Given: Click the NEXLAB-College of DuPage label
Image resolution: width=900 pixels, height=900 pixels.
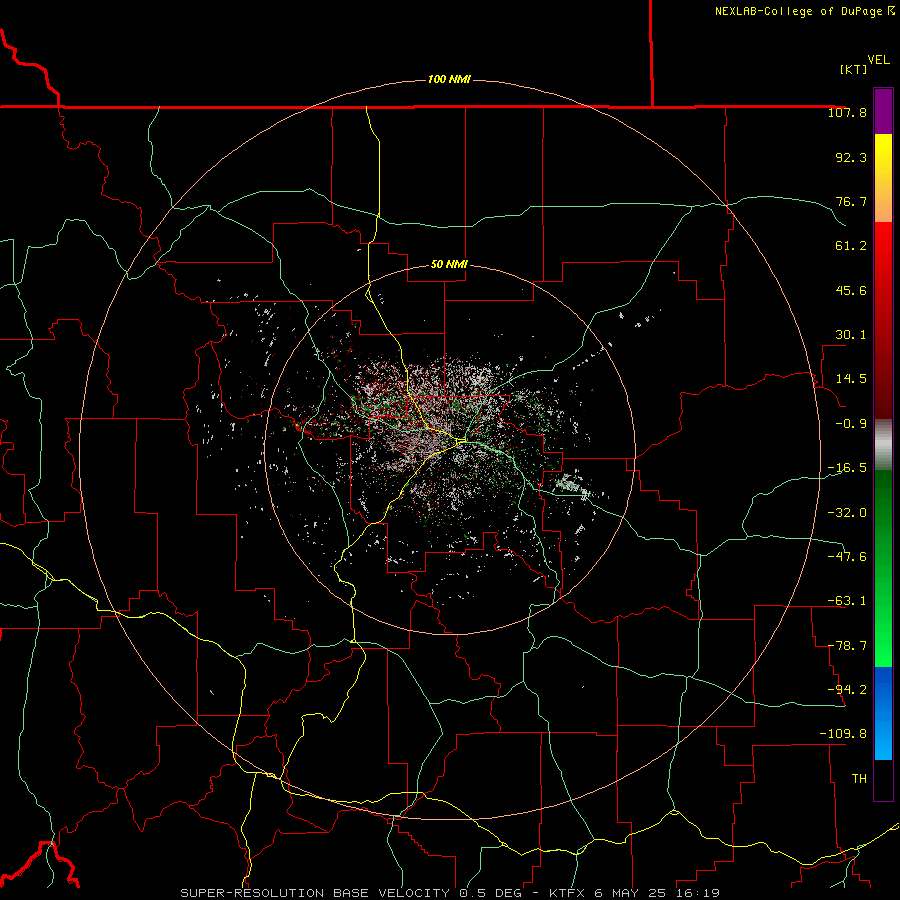Looking at the screenshot, I should click(804, 11).
